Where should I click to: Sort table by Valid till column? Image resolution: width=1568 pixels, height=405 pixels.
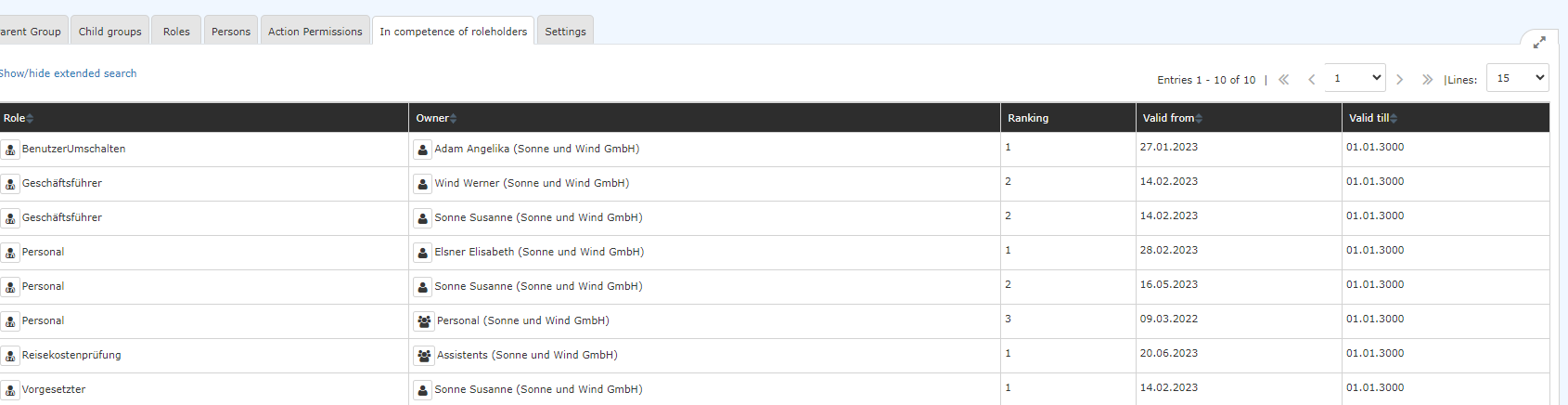click(x=1373, y=118)
